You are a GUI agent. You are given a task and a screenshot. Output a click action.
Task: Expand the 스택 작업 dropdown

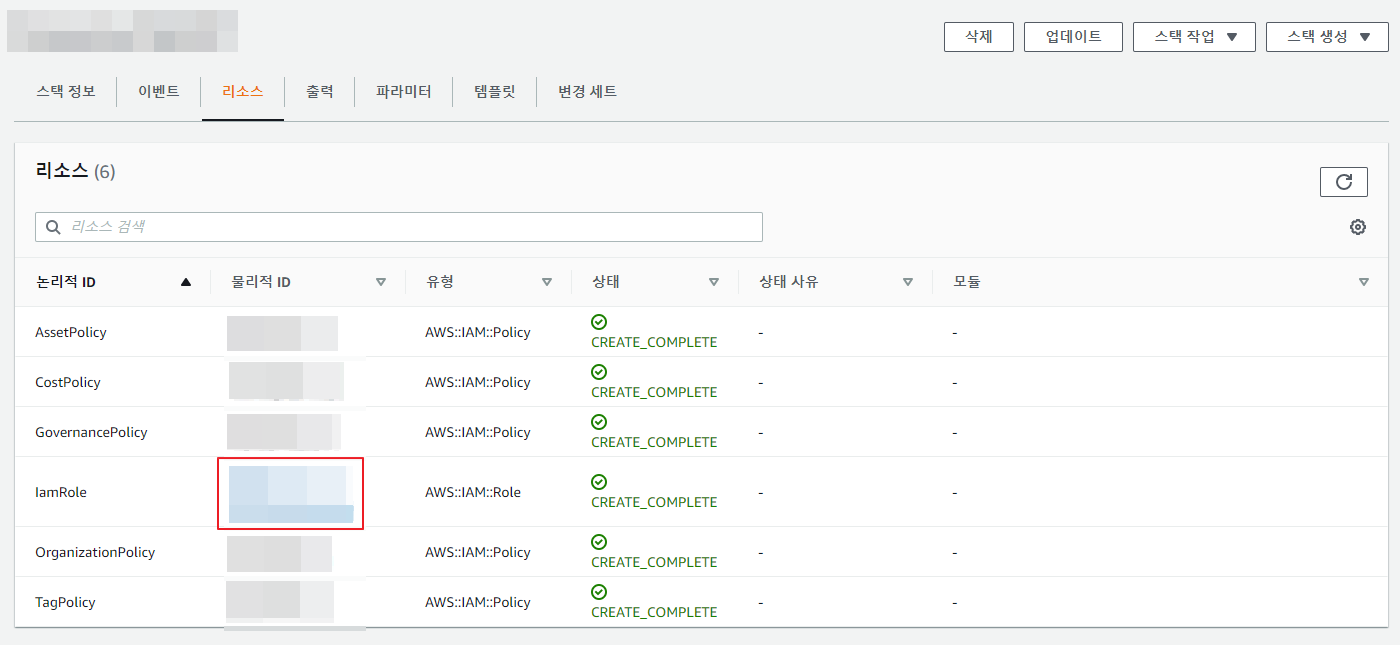tap(1195, 37)
